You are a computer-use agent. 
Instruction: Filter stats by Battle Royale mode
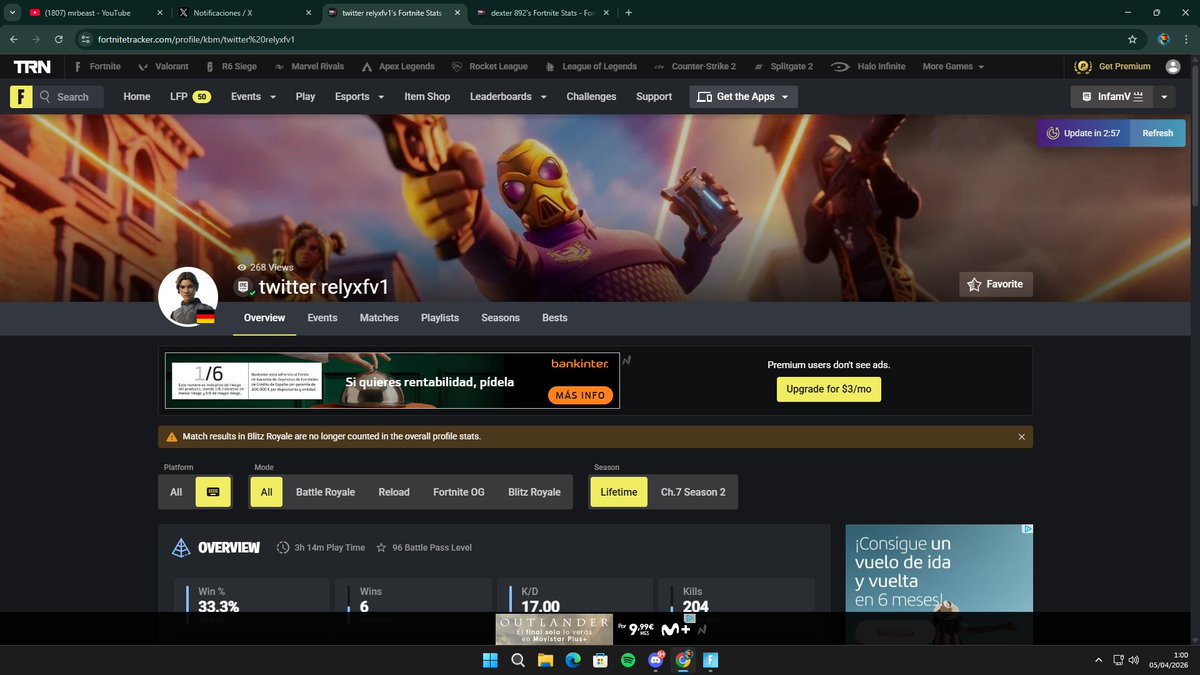[x=325, y=492]
